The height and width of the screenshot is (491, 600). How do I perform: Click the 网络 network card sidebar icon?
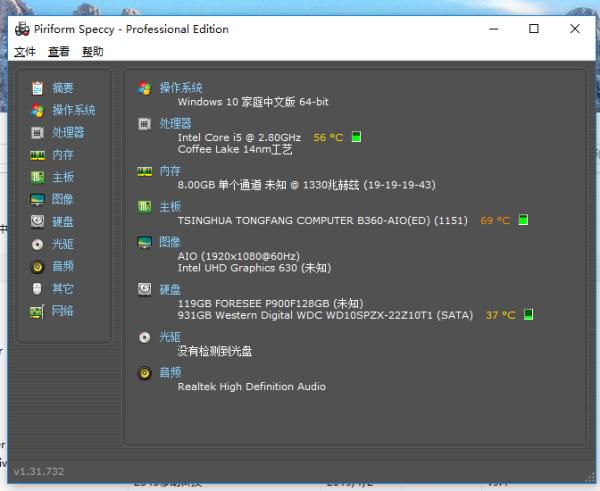coord(38,311)
